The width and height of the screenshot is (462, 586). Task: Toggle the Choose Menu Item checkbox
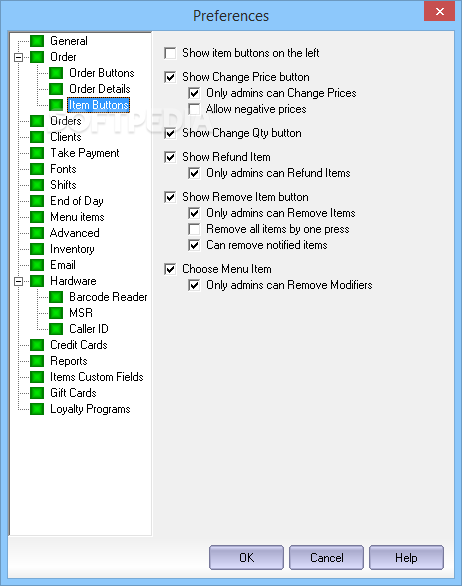[x=170, y=269]
